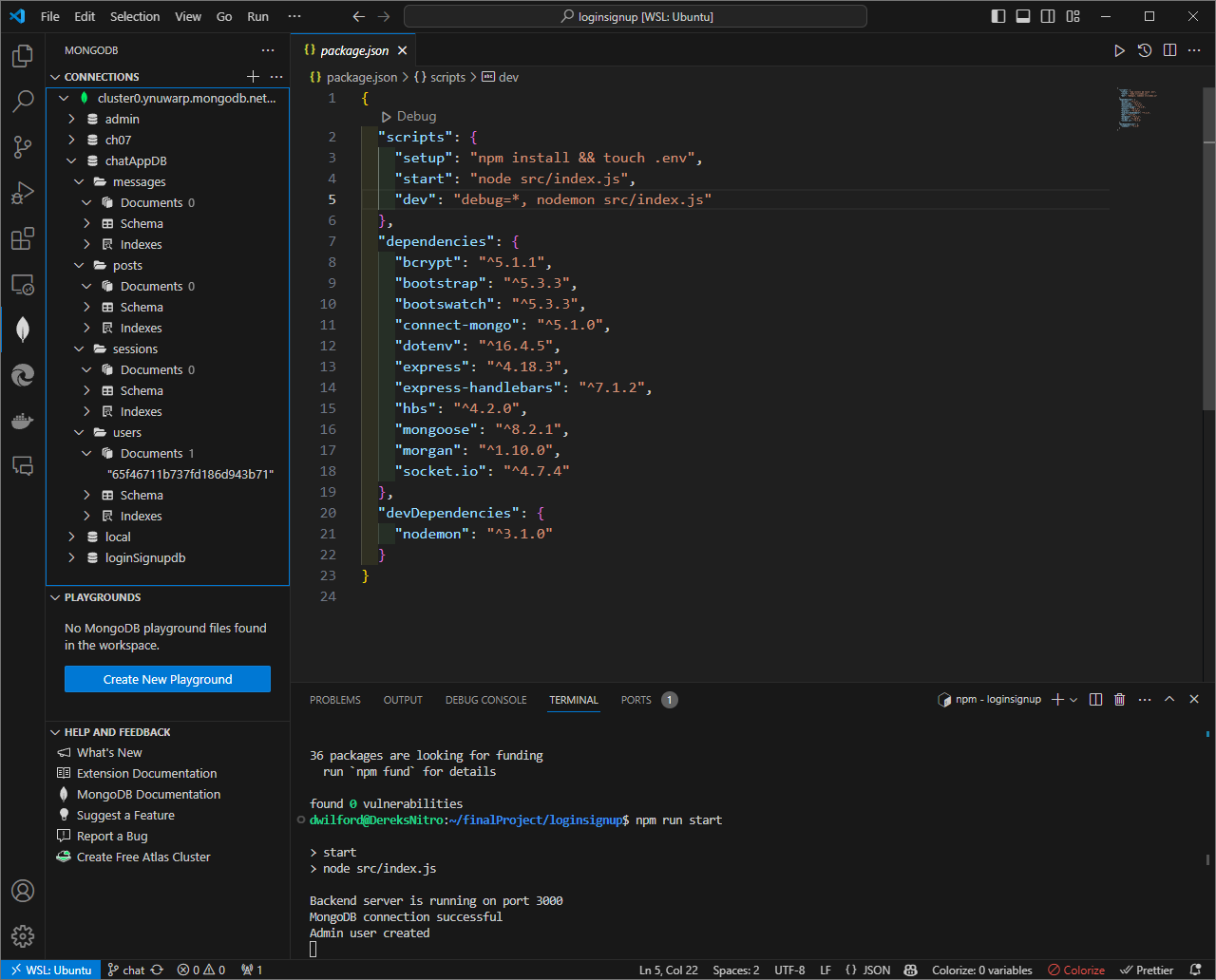
Task: Toggle the secondary side bar
Action: click(x=1048, y=16)
